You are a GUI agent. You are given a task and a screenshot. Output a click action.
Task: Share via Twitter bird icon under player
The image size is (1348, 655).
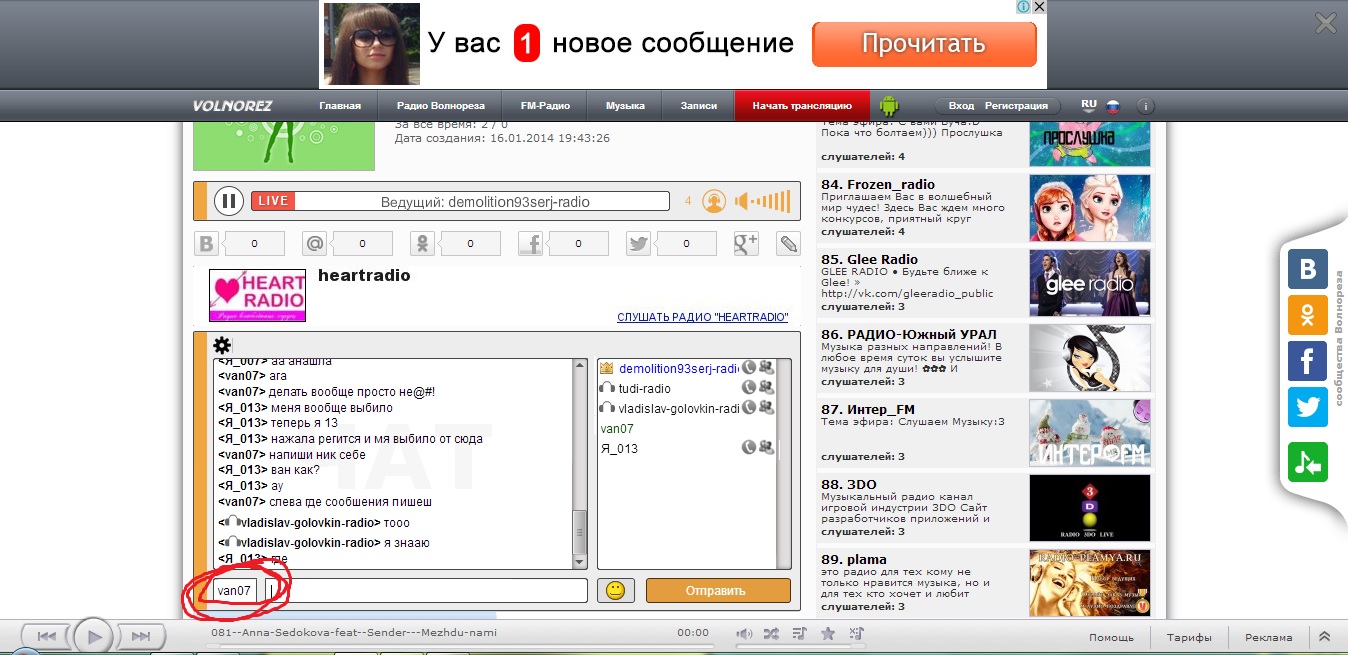pos(639,243)
